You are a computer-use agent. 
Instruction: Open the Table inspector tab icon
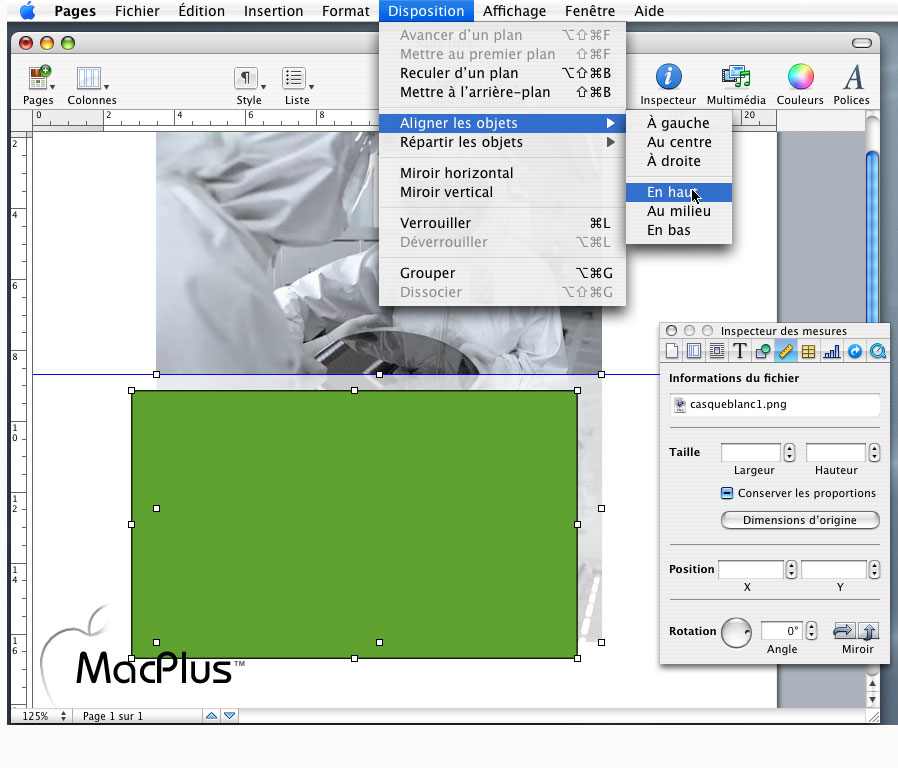pos(808,351)
